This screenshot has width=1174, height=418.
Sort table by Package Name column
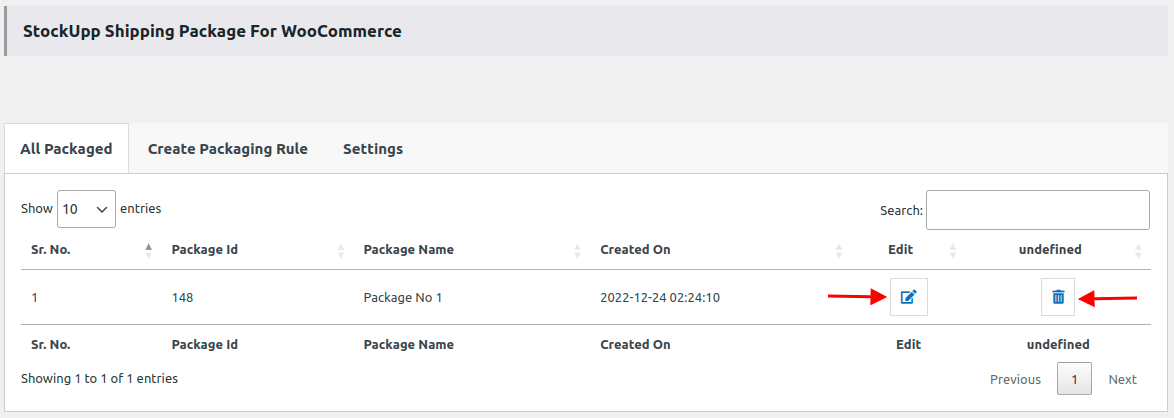click(x=578, y=250)
